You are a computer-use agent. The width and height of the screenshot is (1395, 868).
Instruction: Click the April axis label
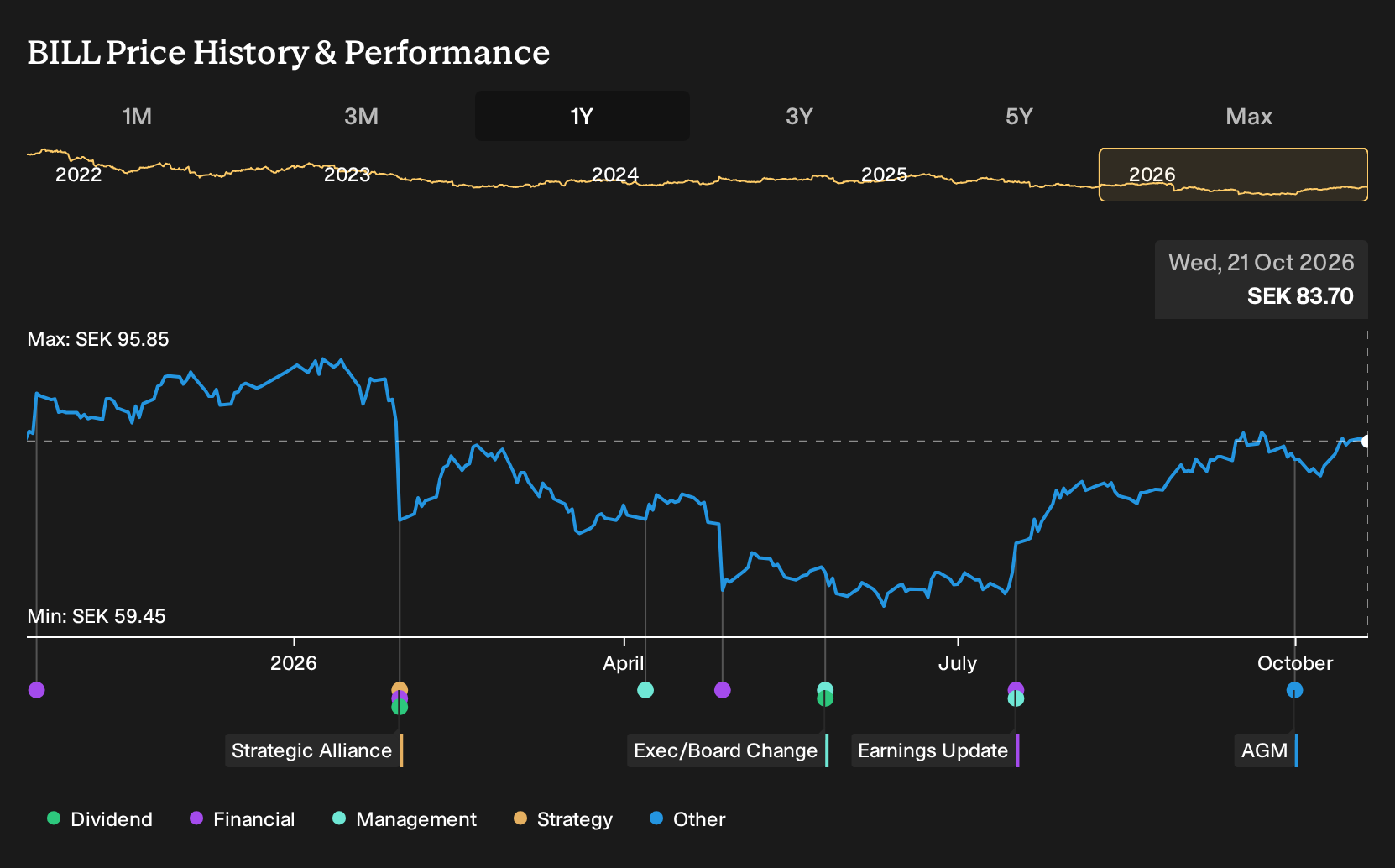coord(624,663)
